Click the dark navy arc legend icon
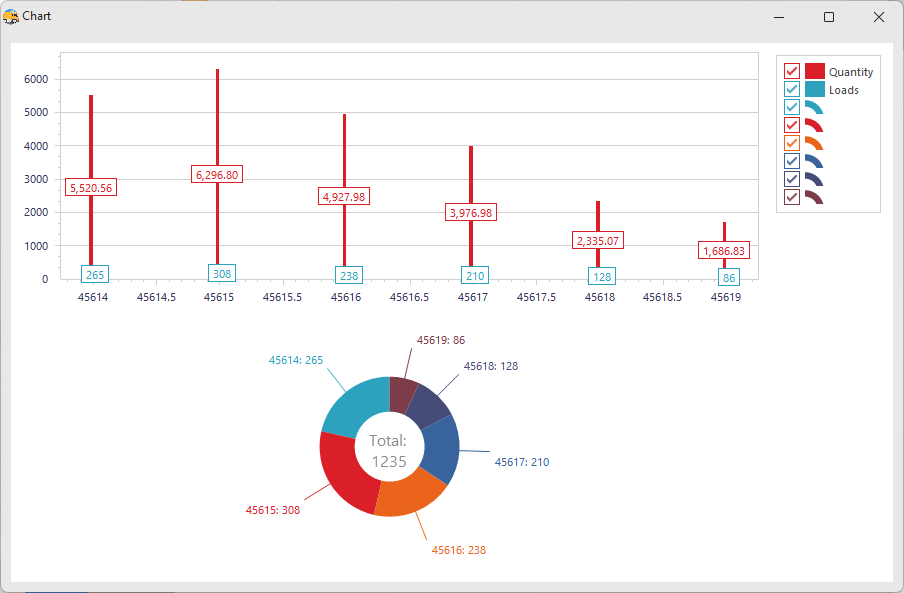Viewport: 904px width, 593px height. [x=813, y=180]
